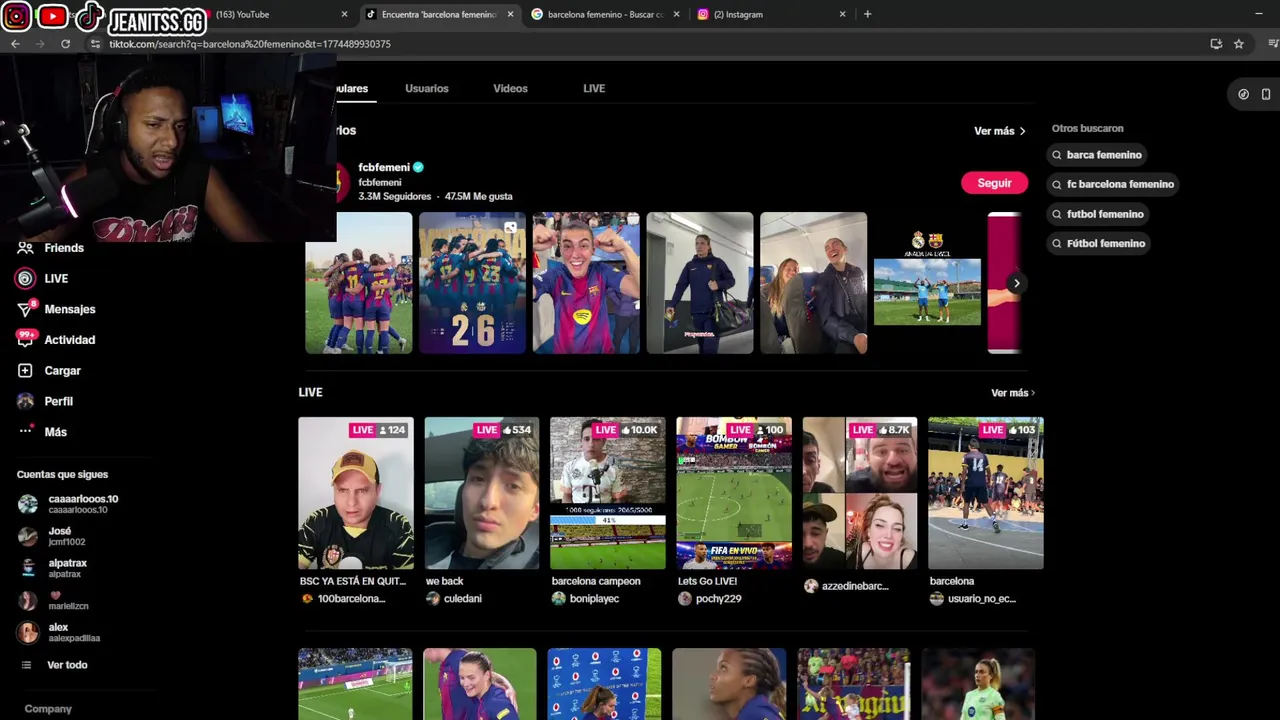This screenshot has width=1280, height=720.
Task: Click the address bar URL field
Action: 640,44
